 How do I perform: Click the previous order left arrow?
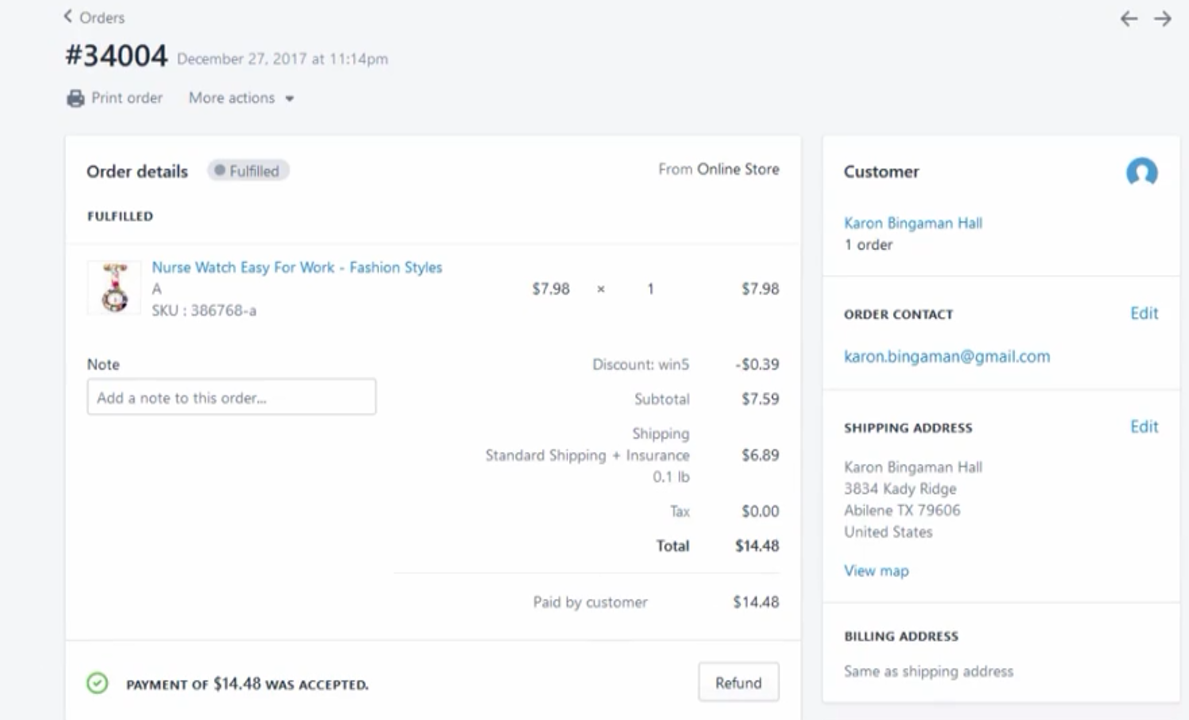pyautogui.click(x=1128, y=19)
